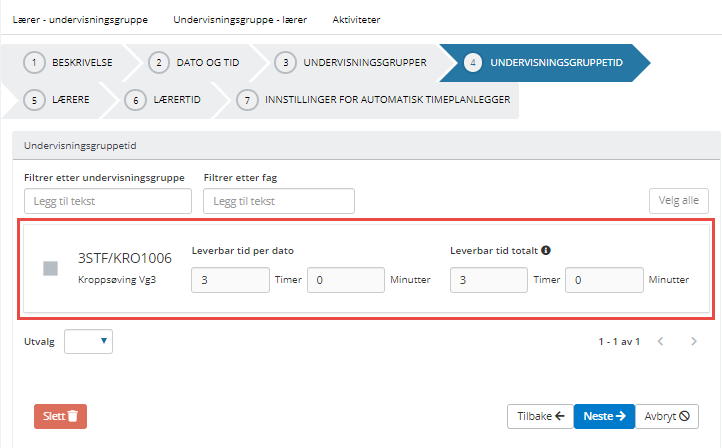
Task: Click the blue Neste button
Action: tap(604, 416)
